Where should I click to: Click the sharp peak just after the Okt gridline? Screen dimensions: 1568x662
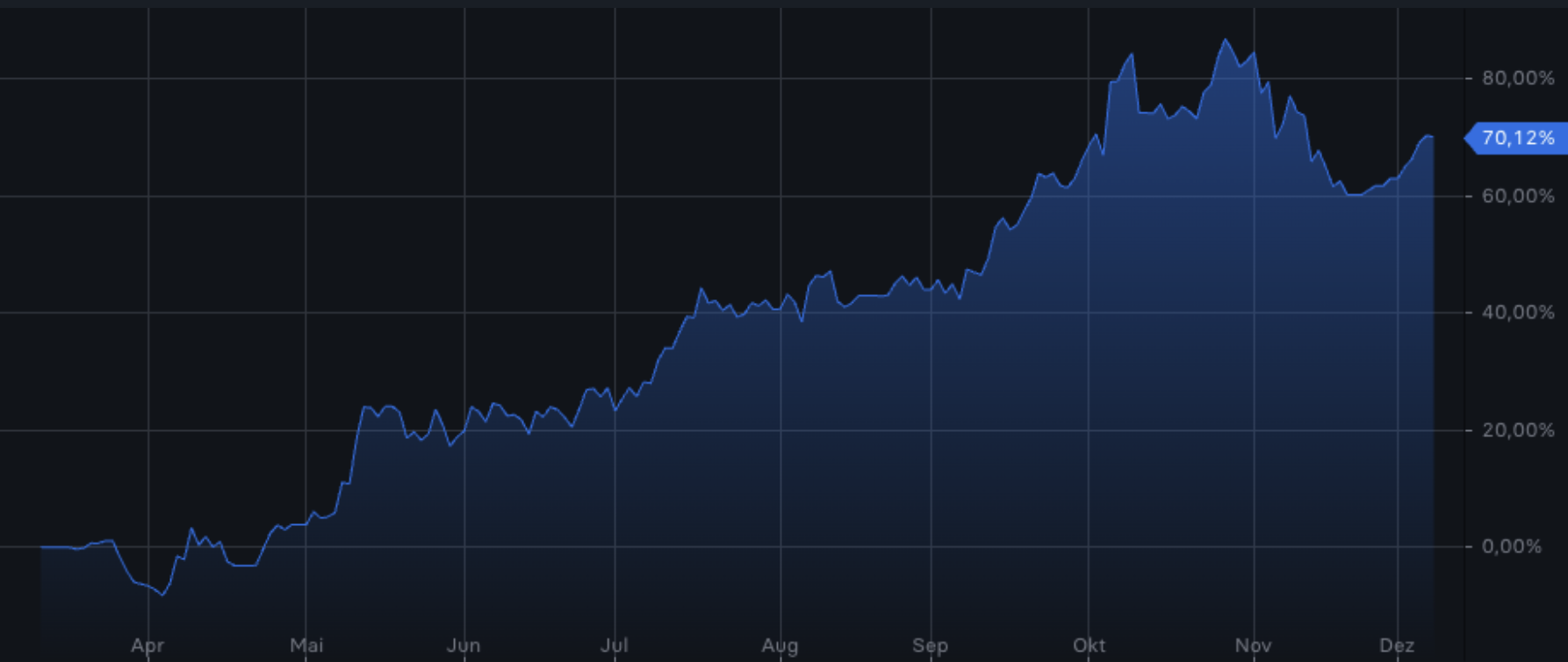pos(1132,54)
